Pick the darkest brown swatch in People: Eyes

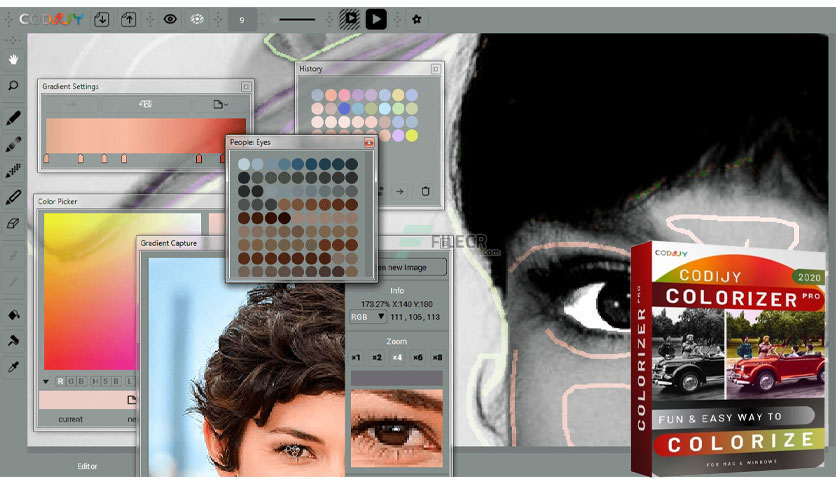(x=284, y=217)
